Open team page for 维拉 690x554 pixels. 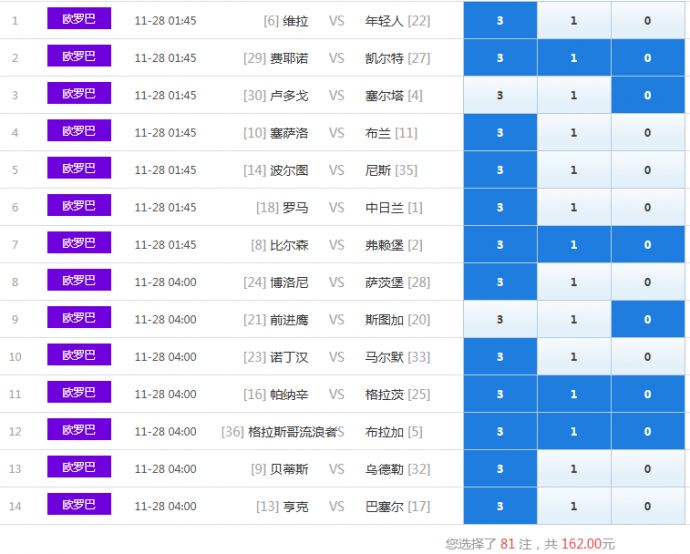(x=296, y=21)
